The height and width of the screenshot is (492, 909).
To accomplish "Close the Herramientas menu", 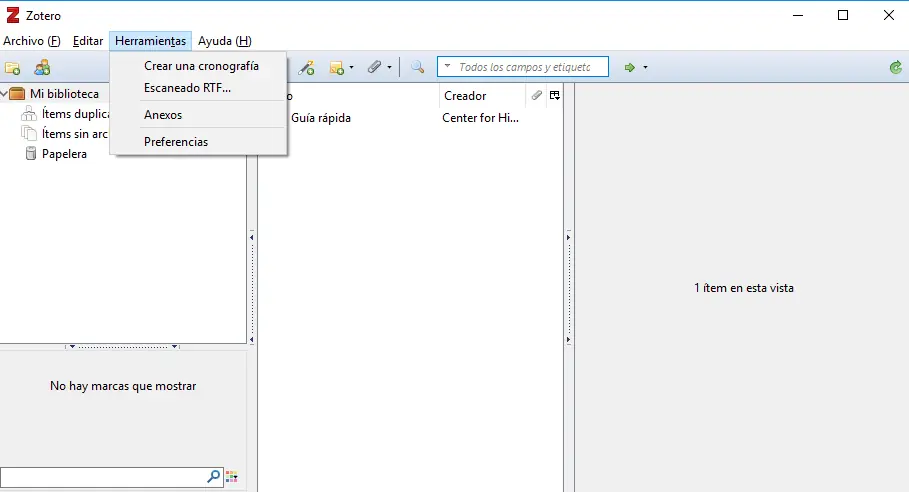I will coord(151,41).
